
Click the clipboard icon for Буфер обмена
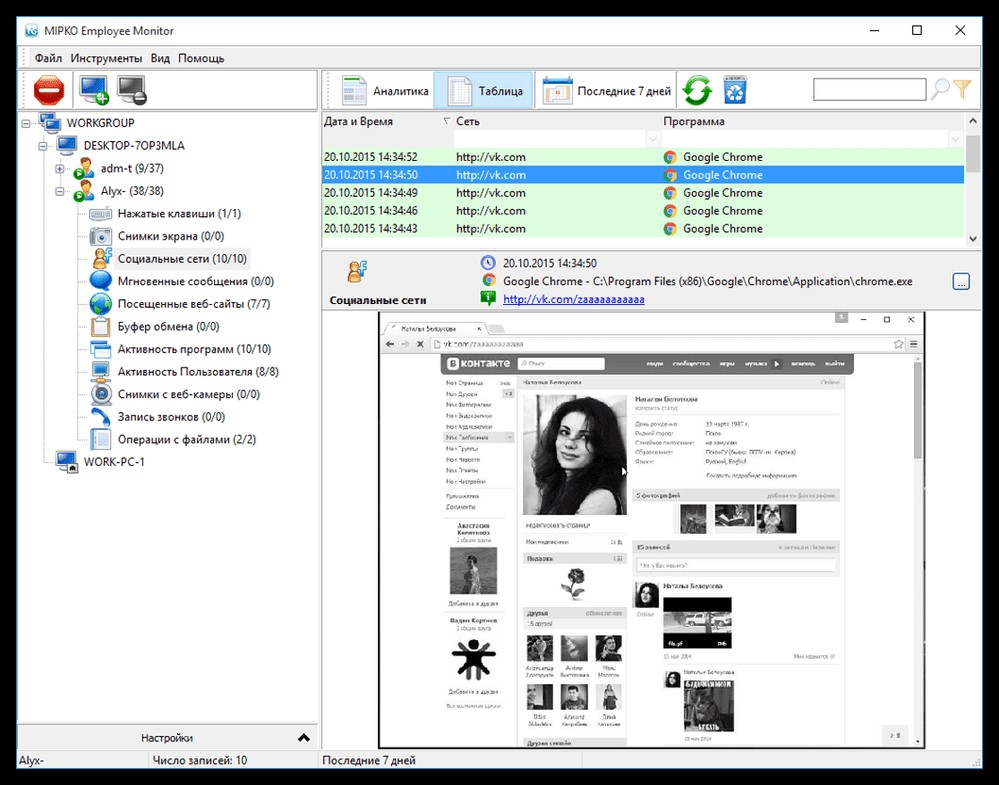point(101,326)
